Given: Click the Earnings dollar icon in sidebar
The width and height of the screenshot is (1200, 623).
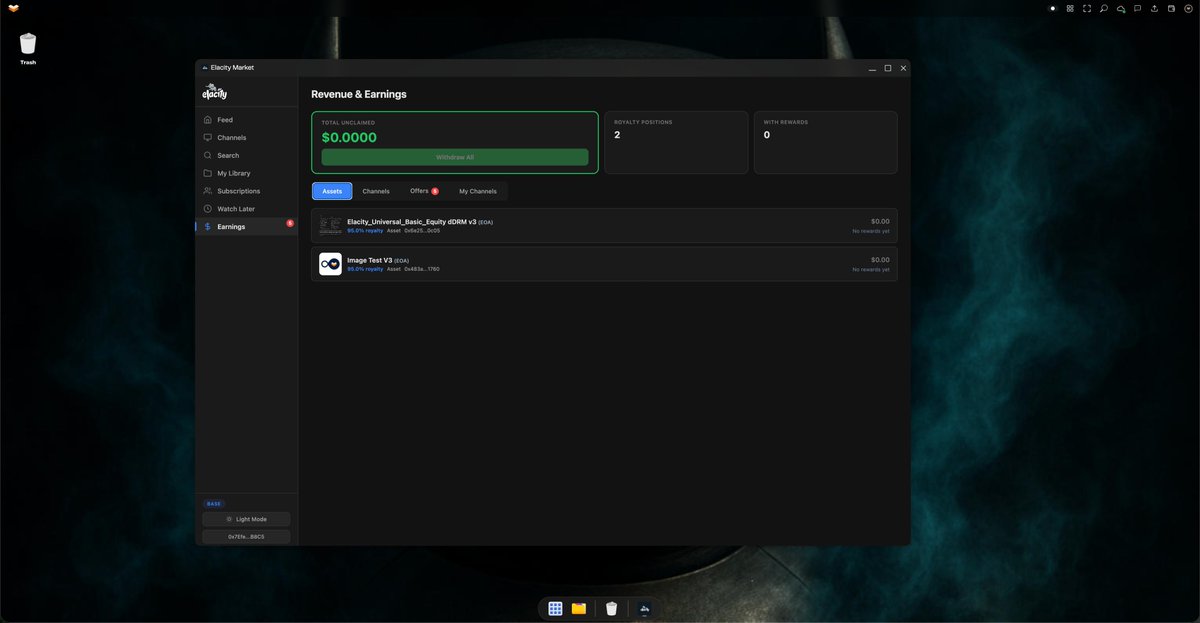Looking at the screenshot, I should click(207, 227).
